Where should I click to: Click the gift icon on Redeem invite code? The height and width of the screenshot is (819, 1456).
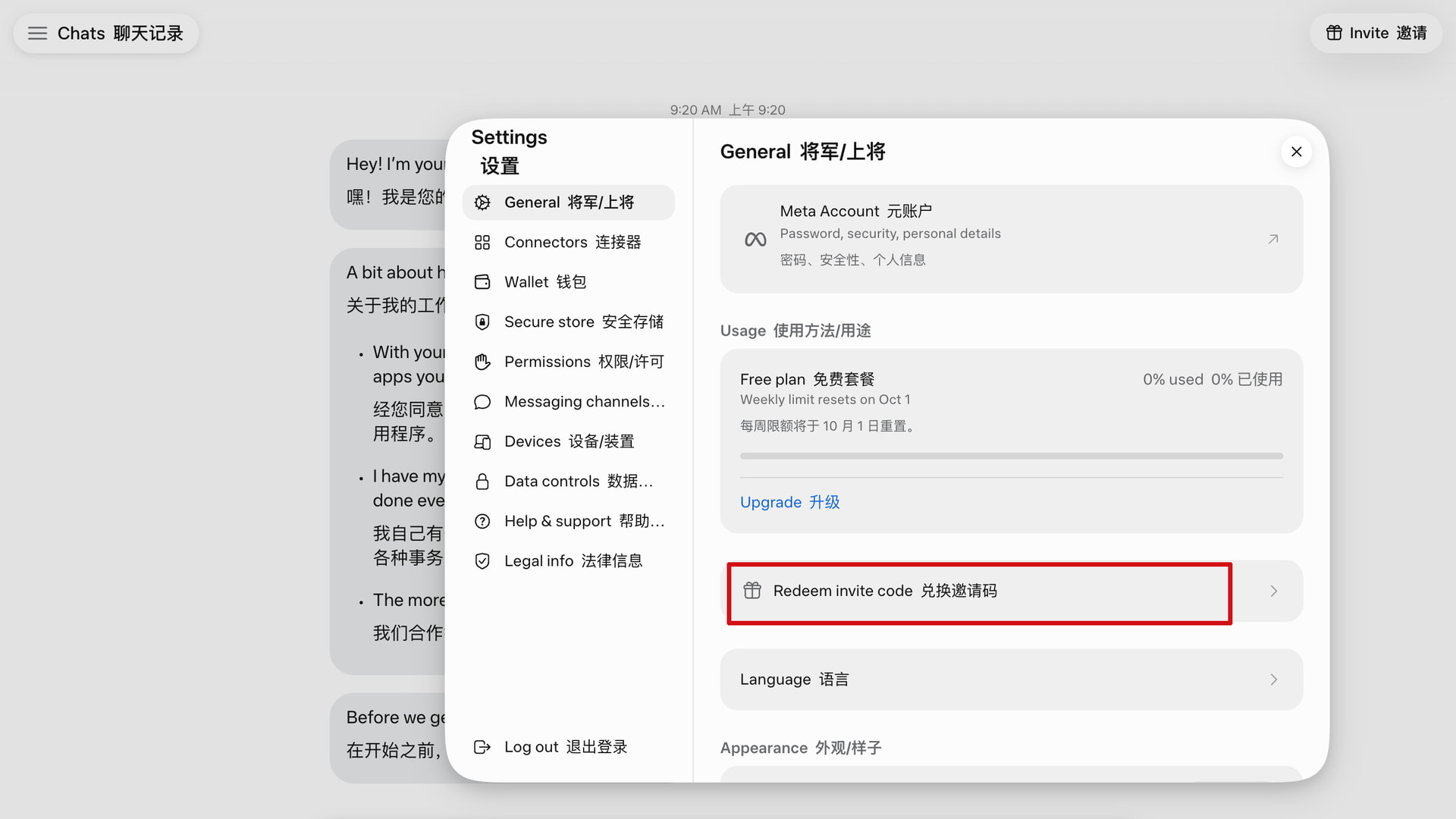coord(752,591)
